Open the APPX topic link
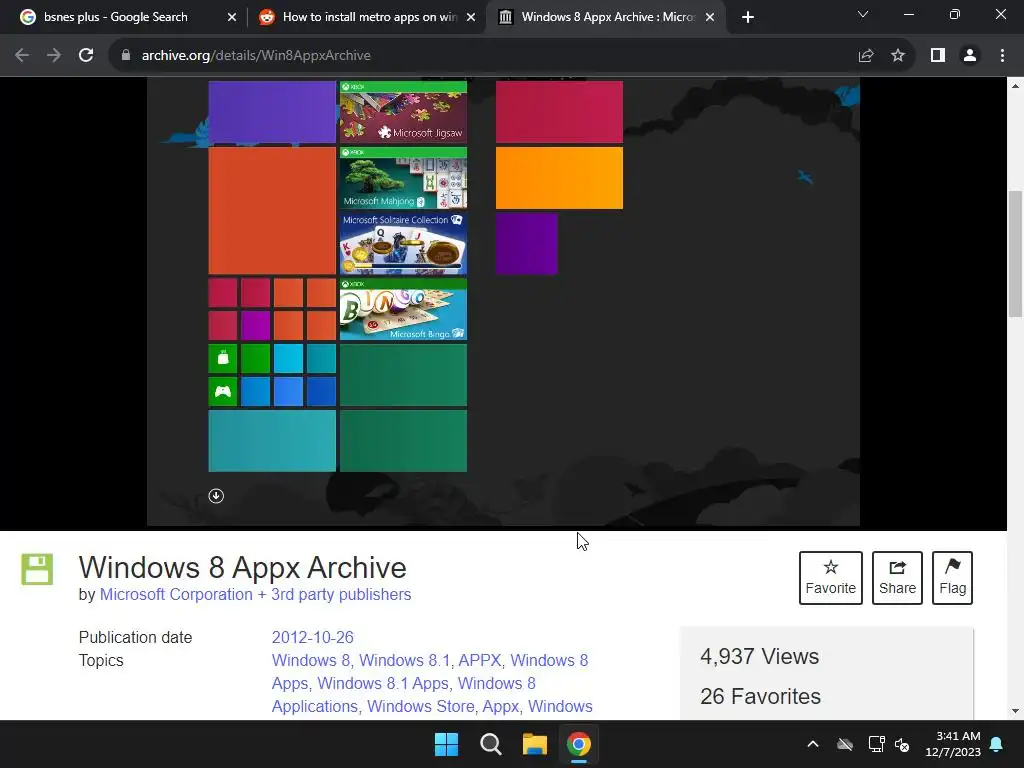This screenshot has width=1024, height=768. coord(480,660)
